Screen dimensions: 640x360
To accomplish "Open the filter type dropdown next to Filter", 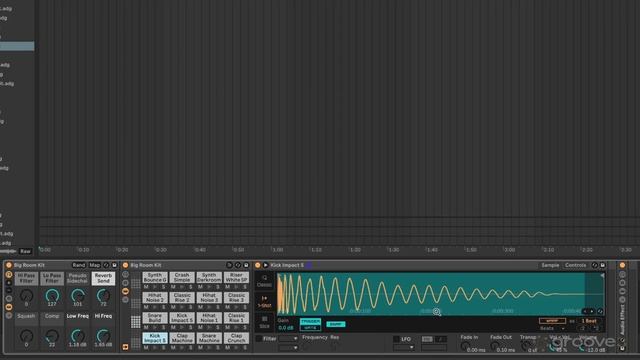I will click(288, 338).
